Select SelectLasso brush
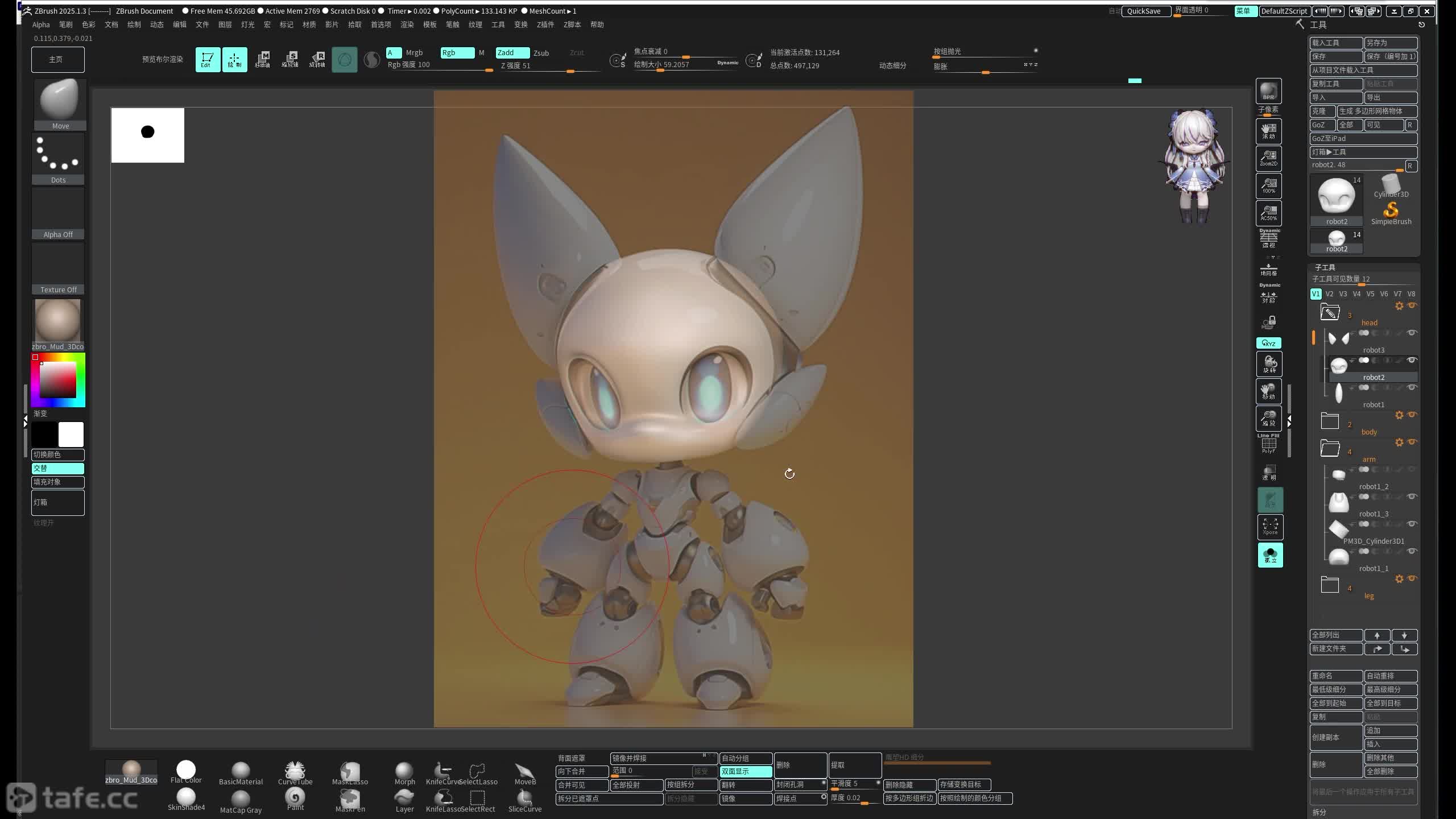 click(478, 773)
